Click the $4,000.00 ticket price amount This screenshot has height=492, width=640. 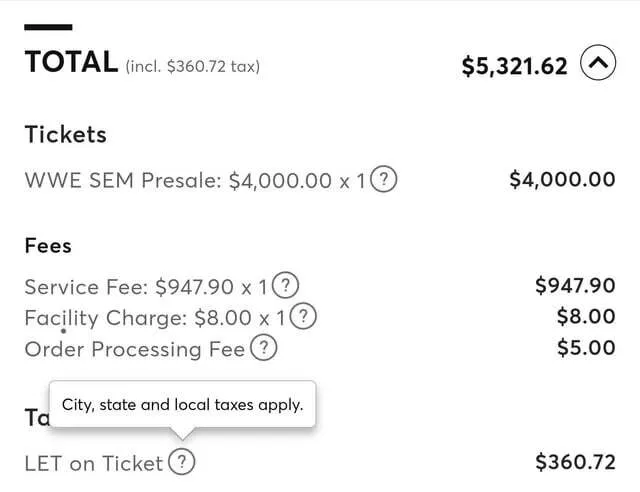pos(562,180)
